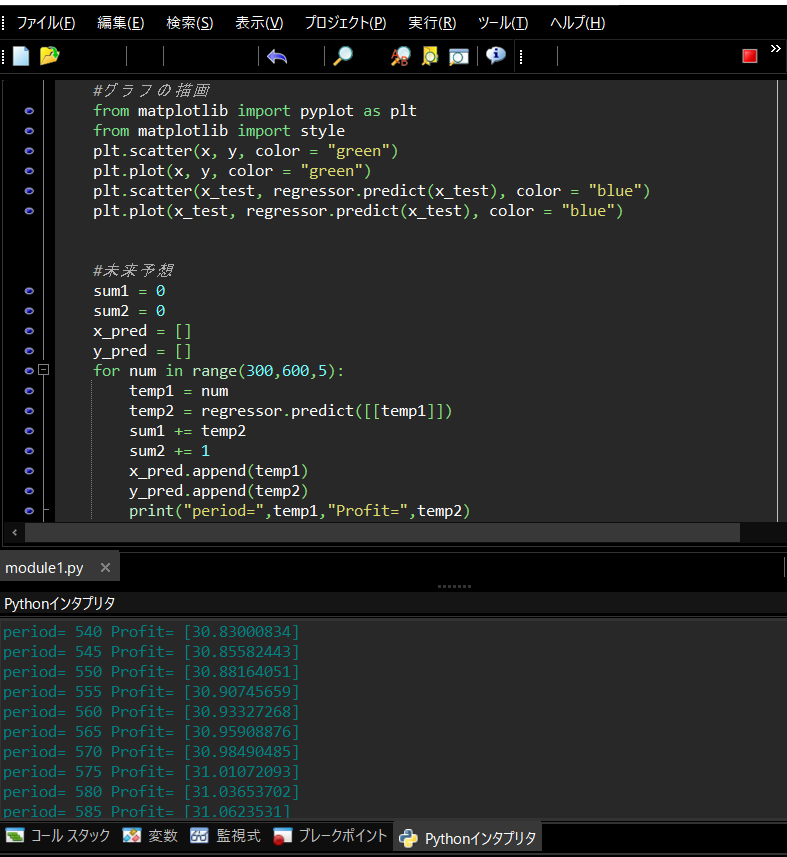Image resolution: width=787 pixels, height=857 pixels.
Task: Click the period= 540 output line
Action: tap(151, 632)
